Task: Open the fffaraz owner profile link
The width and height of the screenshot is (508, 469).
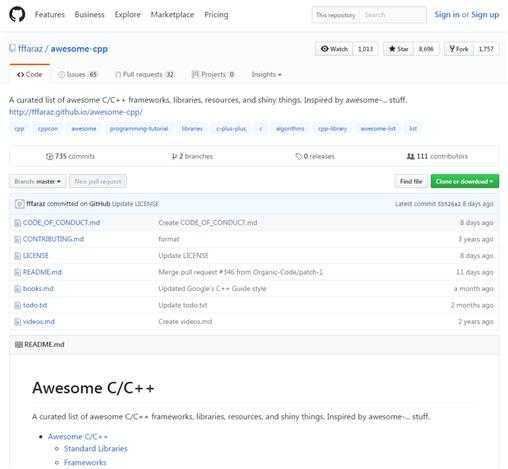Action: pyautogui.click(x=30, y=49)
